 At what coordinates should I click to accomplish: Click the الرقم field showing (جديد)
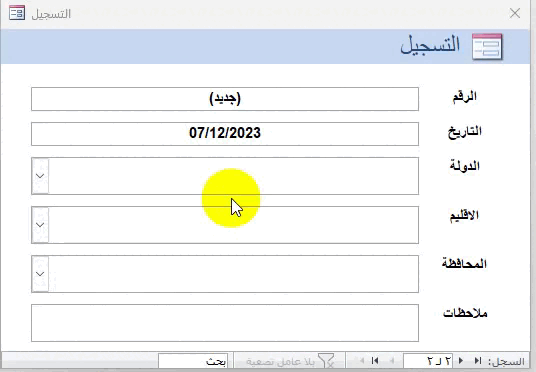[x=225, y=99]
